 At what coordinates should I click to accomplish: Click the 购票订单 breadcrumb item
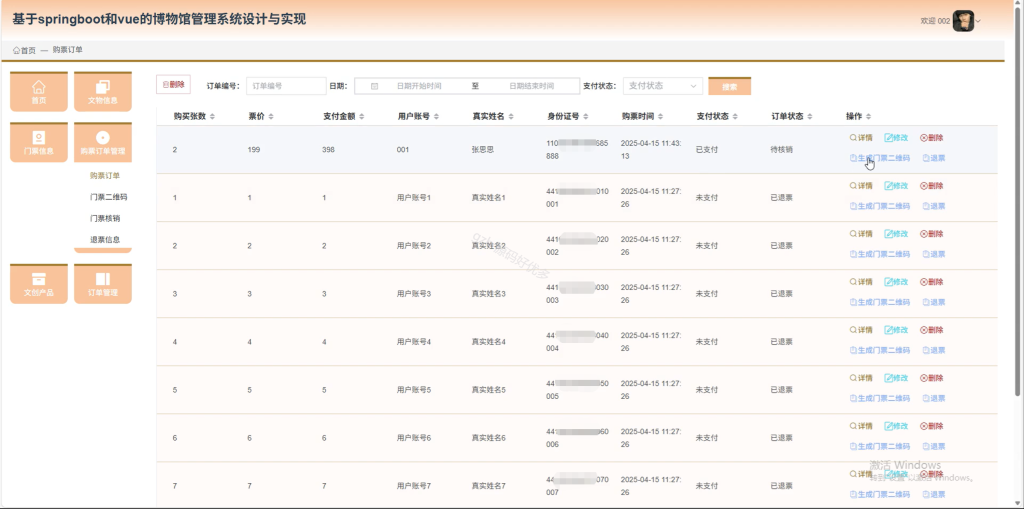point(67,50)
